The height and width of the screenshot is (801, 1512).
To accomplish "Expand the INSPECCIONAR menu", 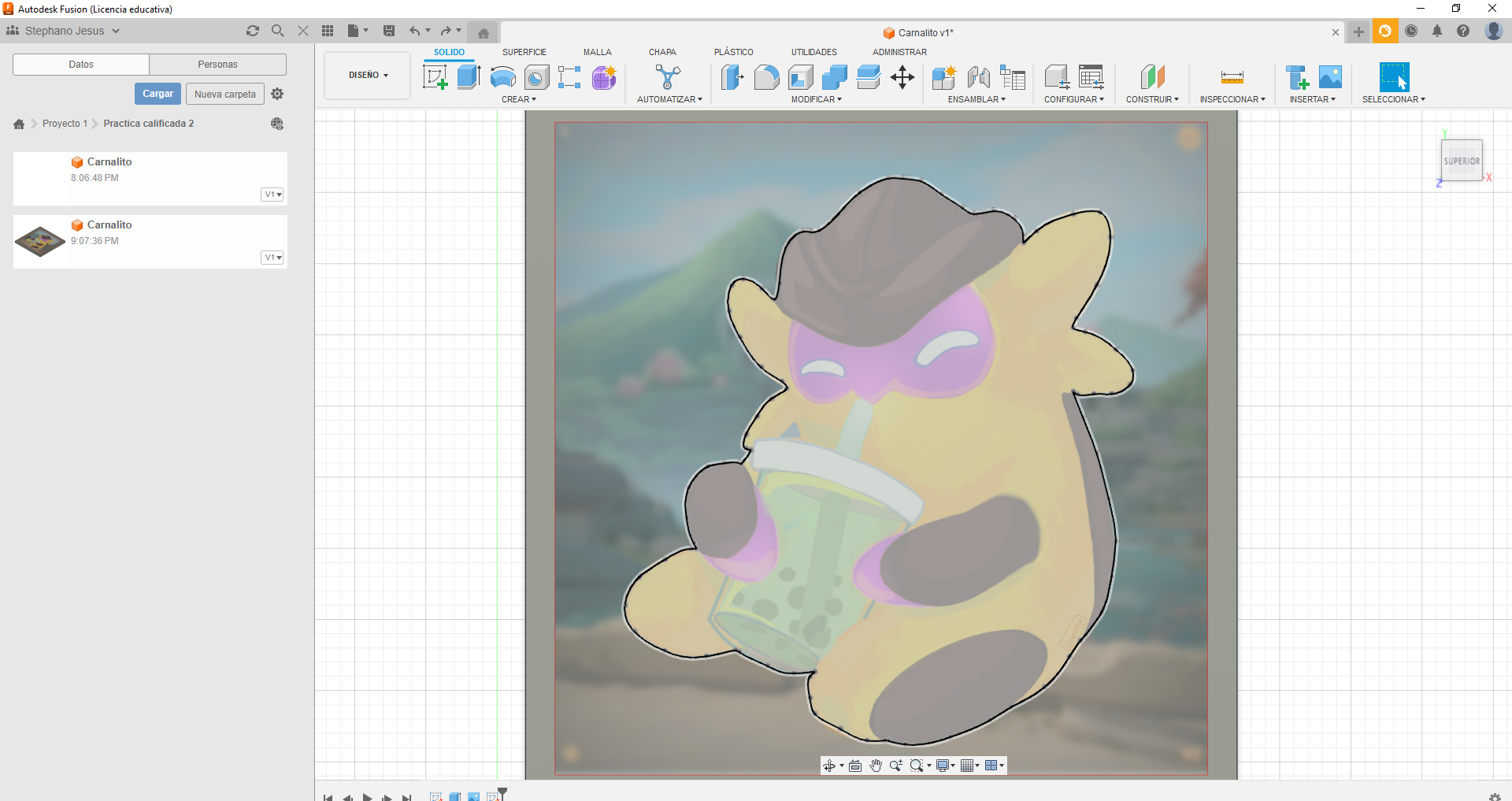I will pos(1232,99).
